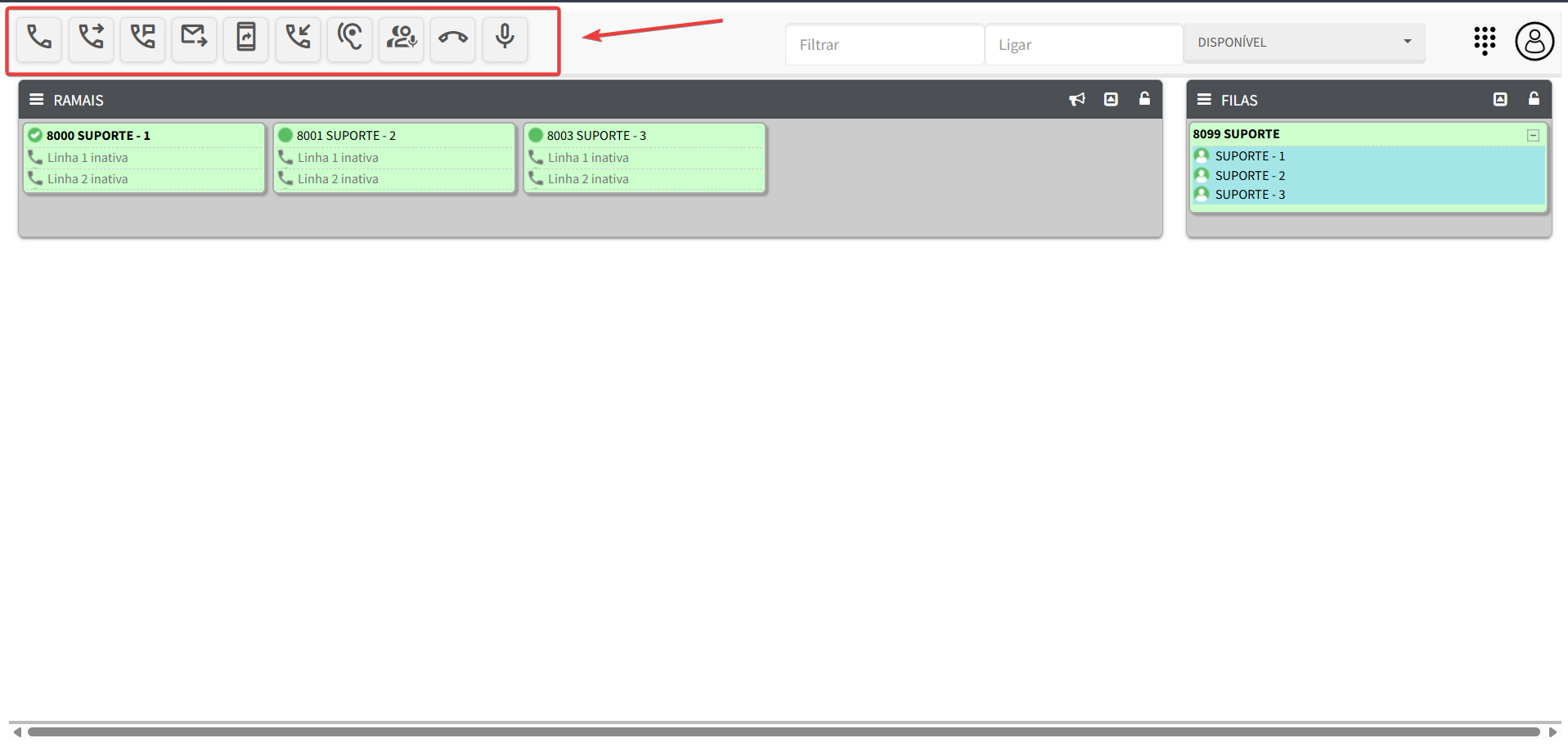Toggle the lock icon in RAMAIS panel
Image resolution: width=1568 pixels, height=747 pixels.
[x=1144, y=99]
